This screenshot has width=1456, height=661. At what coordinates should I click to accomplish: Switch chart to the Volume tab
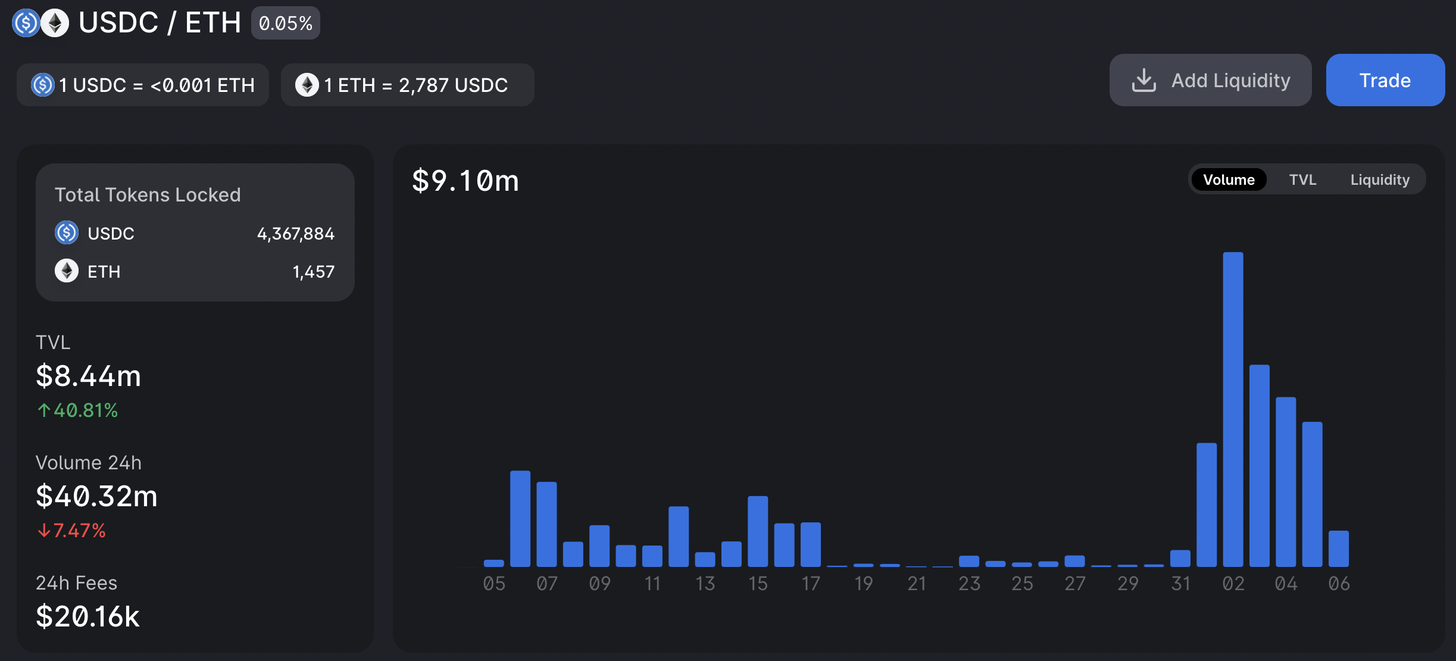tap(1229, 180)
